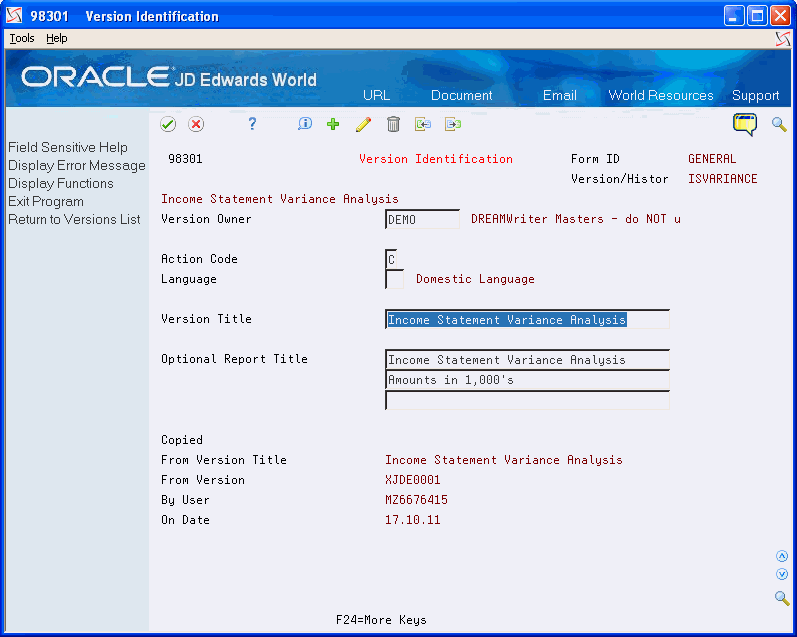This screenshot has width=797, height=637.
Task: Click the F24=More Keys text
Action: [x=381, y=620]
